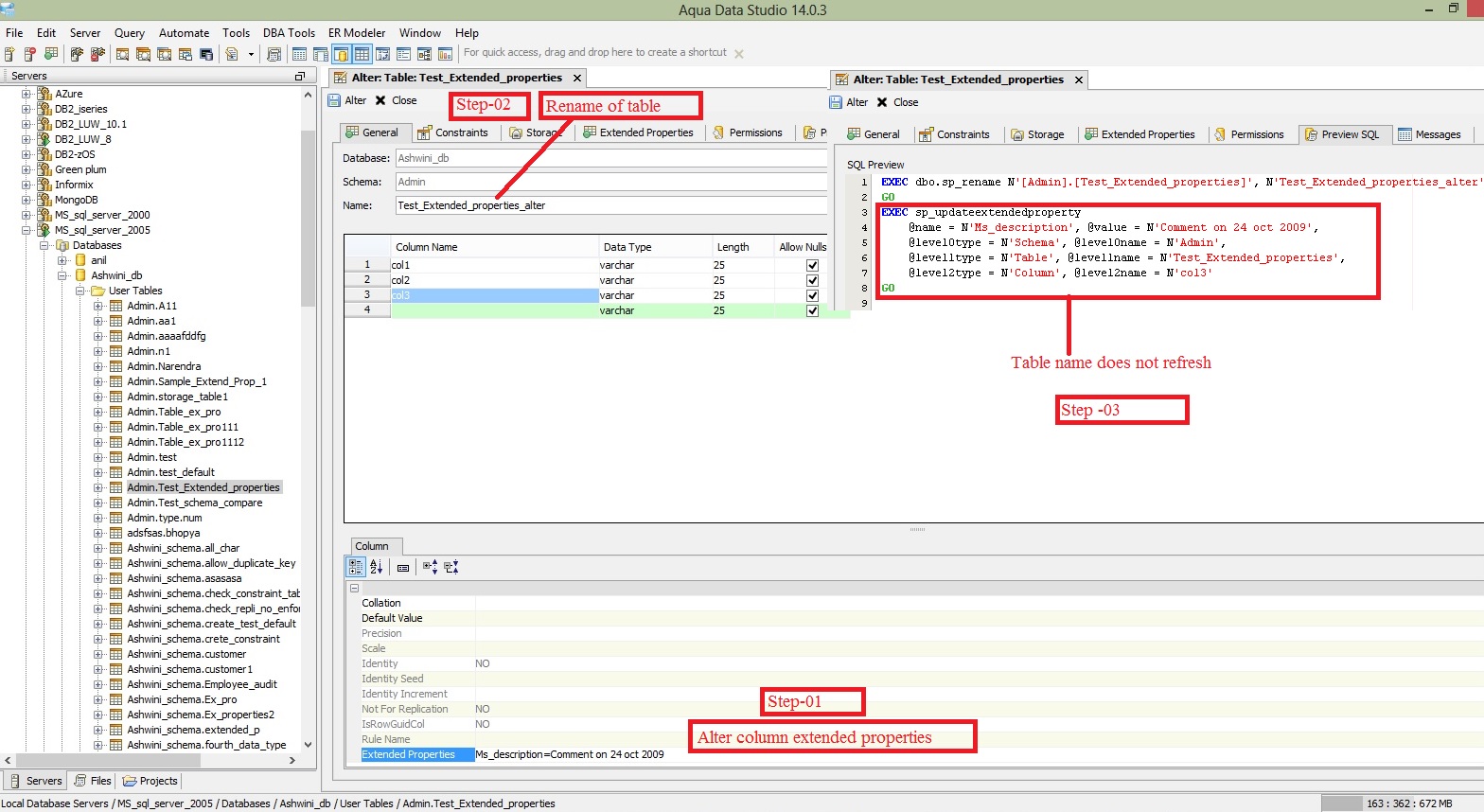Image resolution: width=1484 pixels, height=812 pixels.
Task: Collapse the Ashwini_db database node
Action: pos(62,275)
